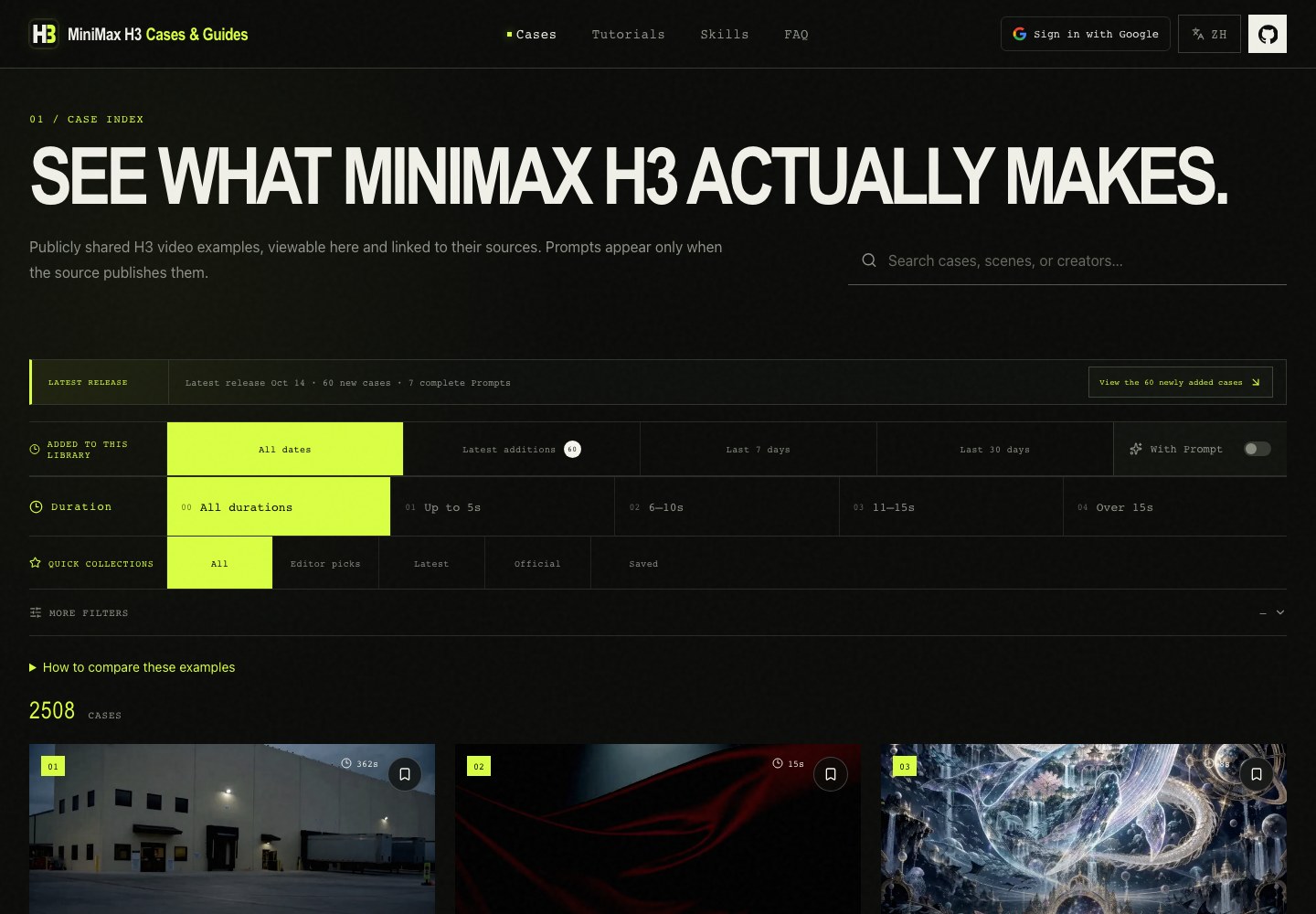Viewport: 1316px width, 914px height.
Task: Open the FAQ nav tab
Action: (796, 34)
